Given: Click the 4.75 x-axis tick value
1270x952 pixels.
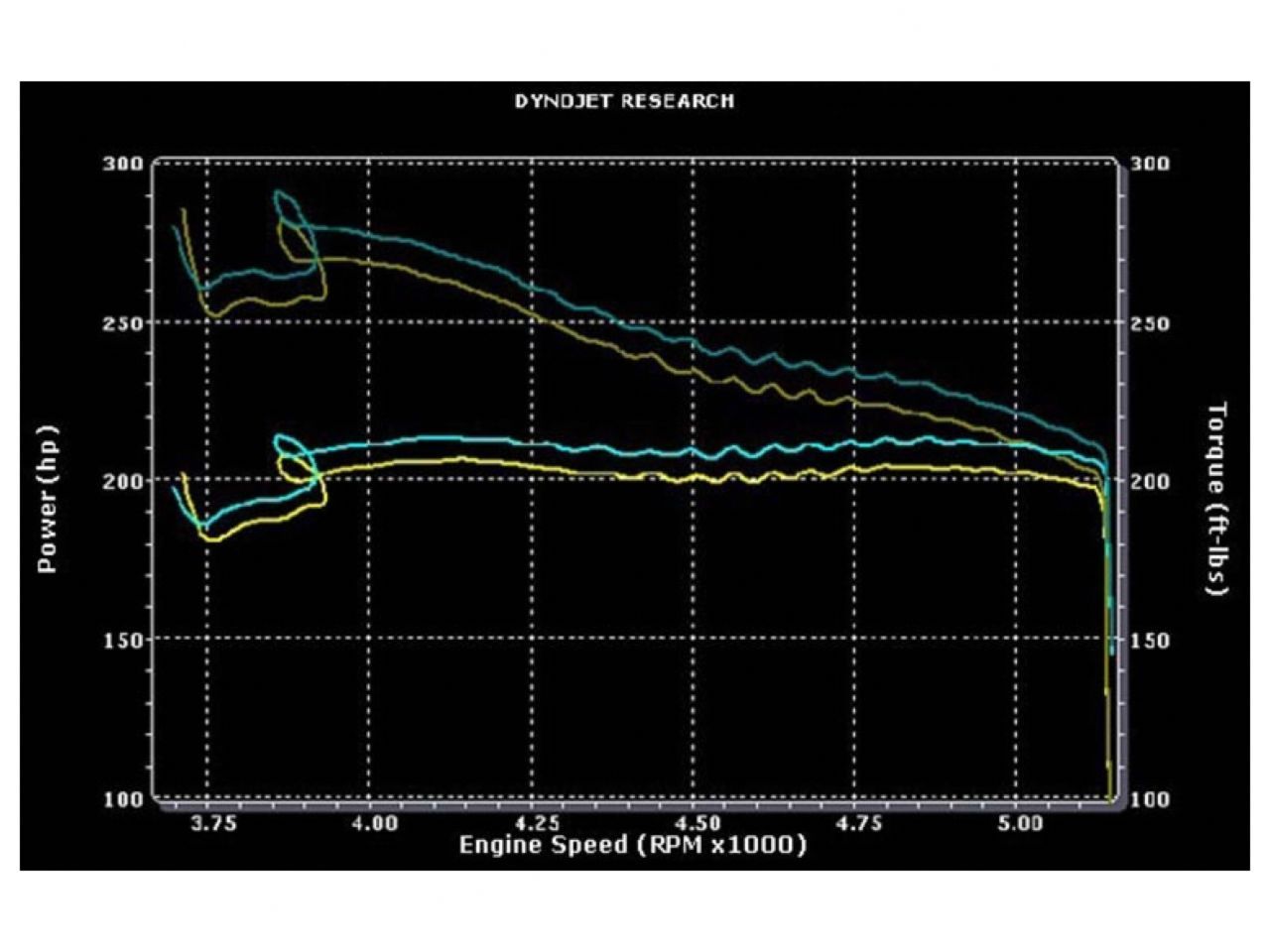Looking at the screenshot, I should (x=859, y=824).
